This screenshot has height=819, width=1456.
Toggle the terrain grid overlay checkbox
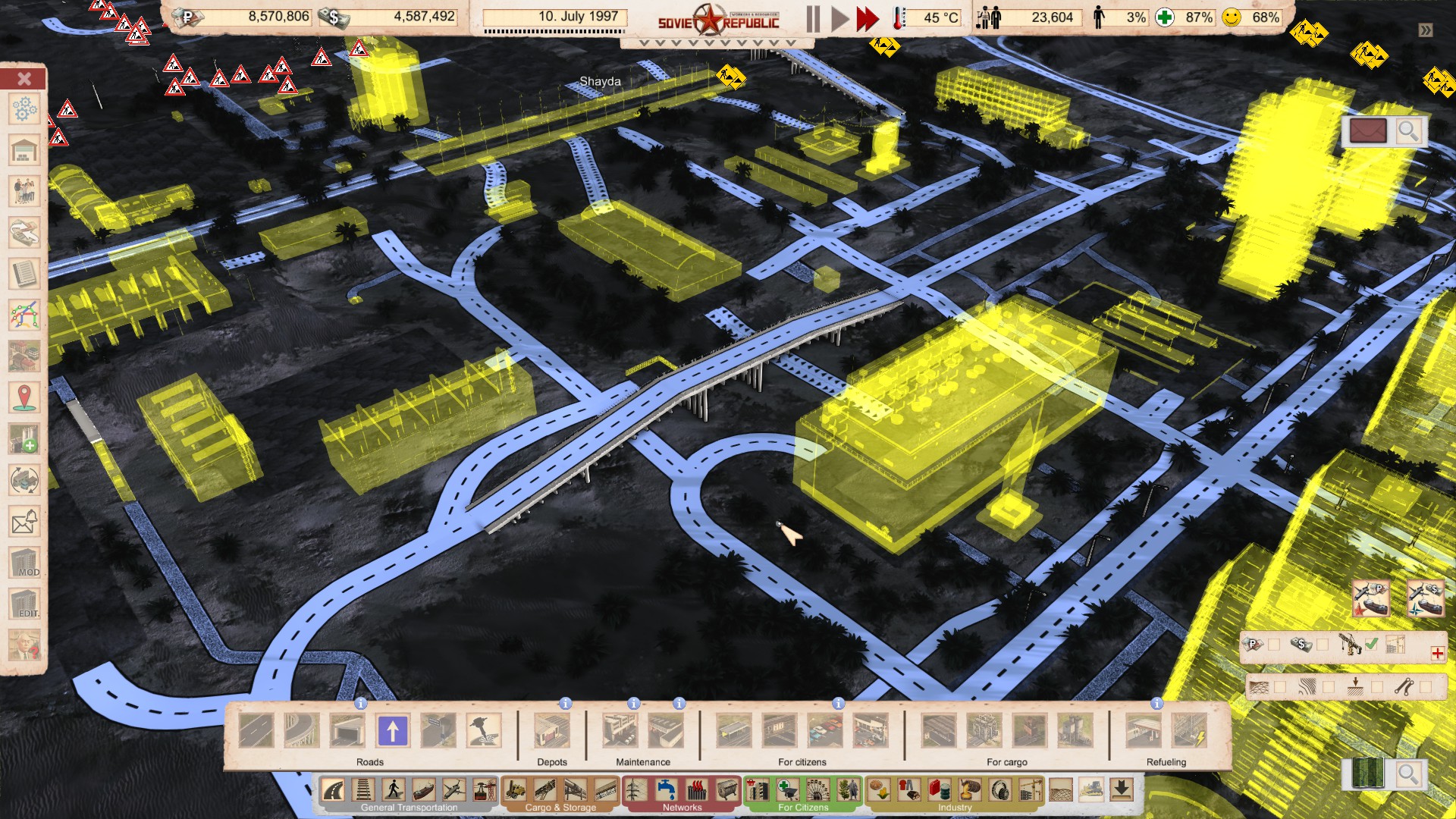(1280, 687)
